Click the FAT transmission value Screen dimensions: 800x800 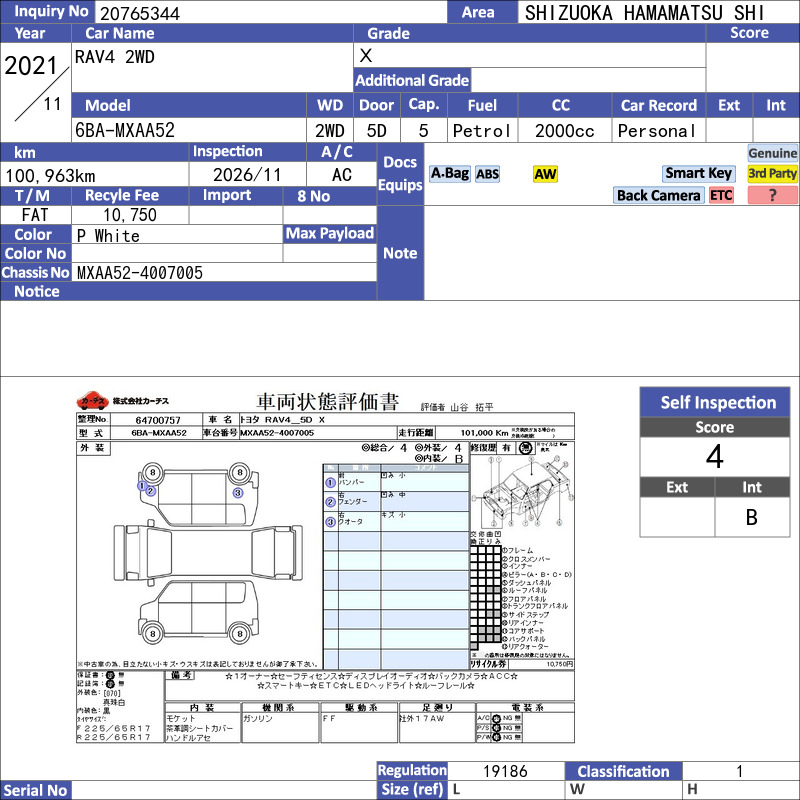[35, 215]
